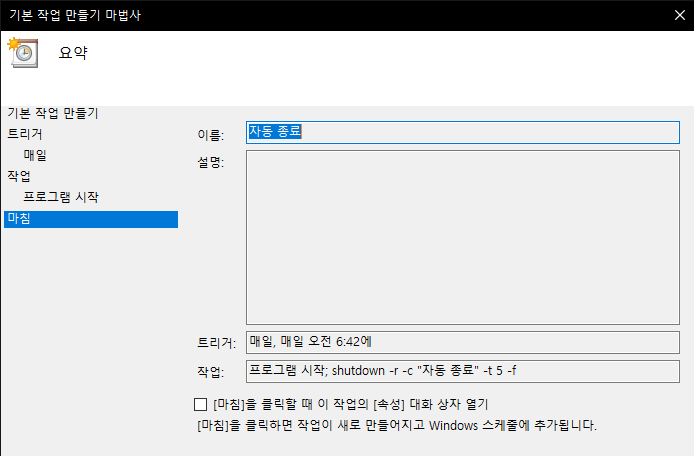Select the 기본 작업 만들기 step
This screenshot has height=456, width=694.
(53, 113)
